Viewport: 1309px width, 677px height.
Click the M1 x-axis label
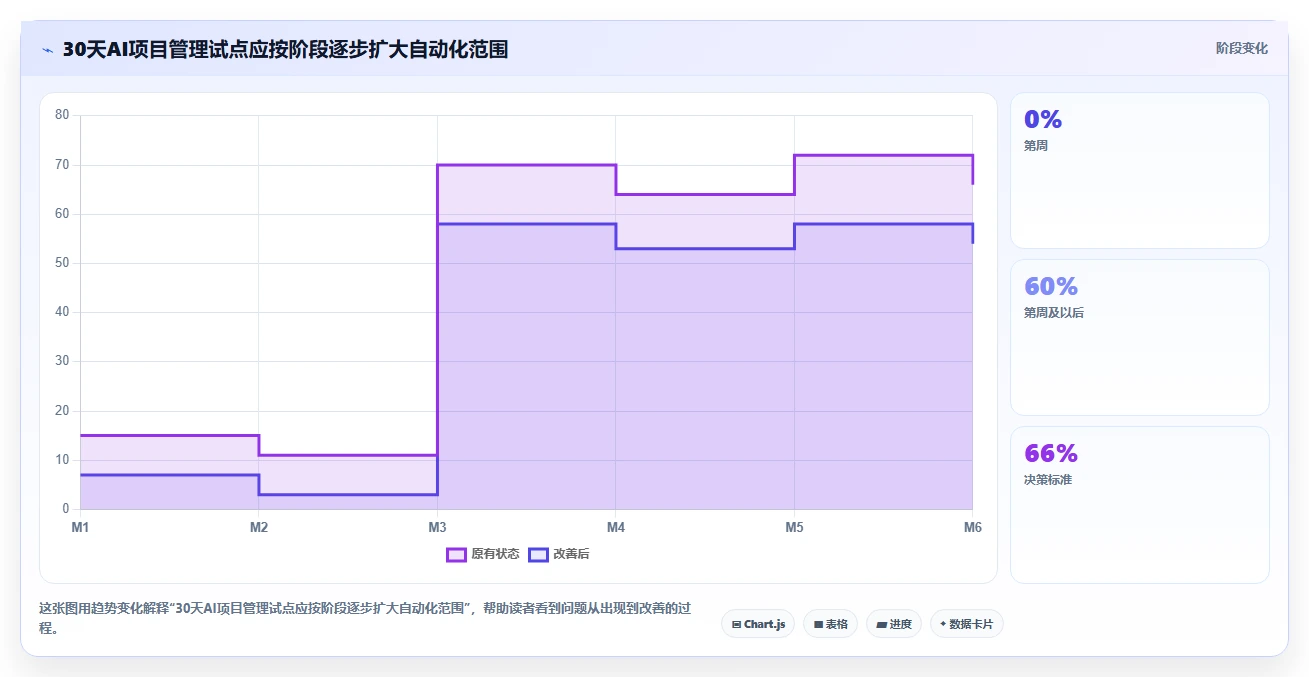tap(80, 527)
